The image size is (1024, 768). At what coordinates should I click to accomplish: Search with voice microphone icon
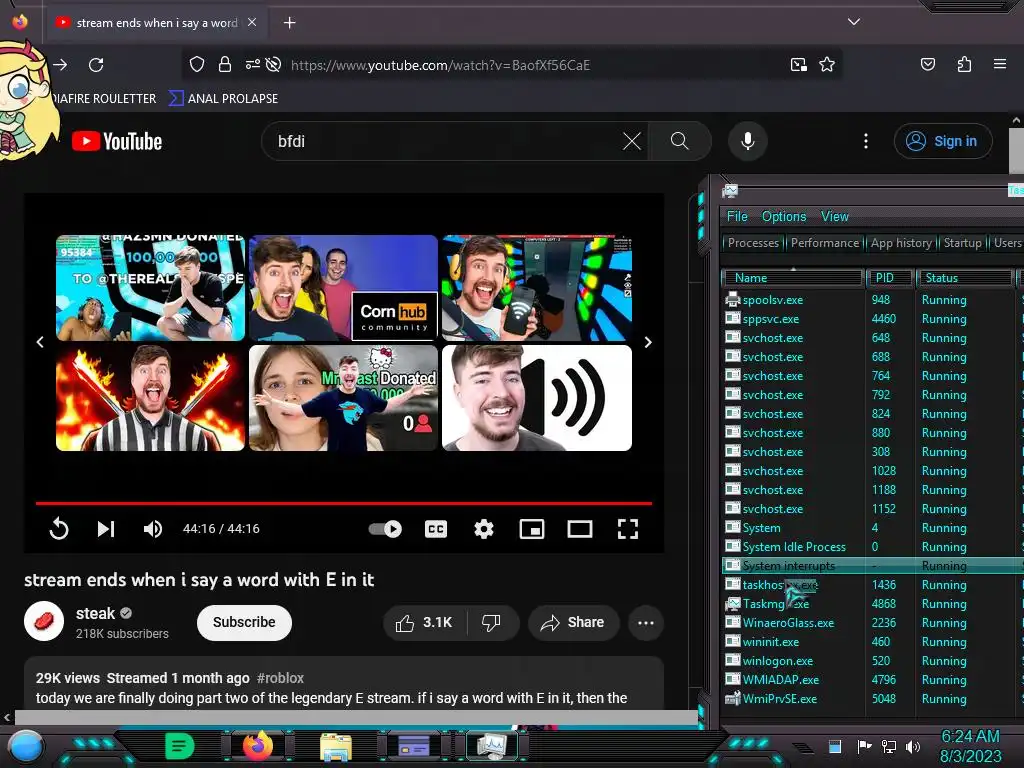click(x=748, y=141)
